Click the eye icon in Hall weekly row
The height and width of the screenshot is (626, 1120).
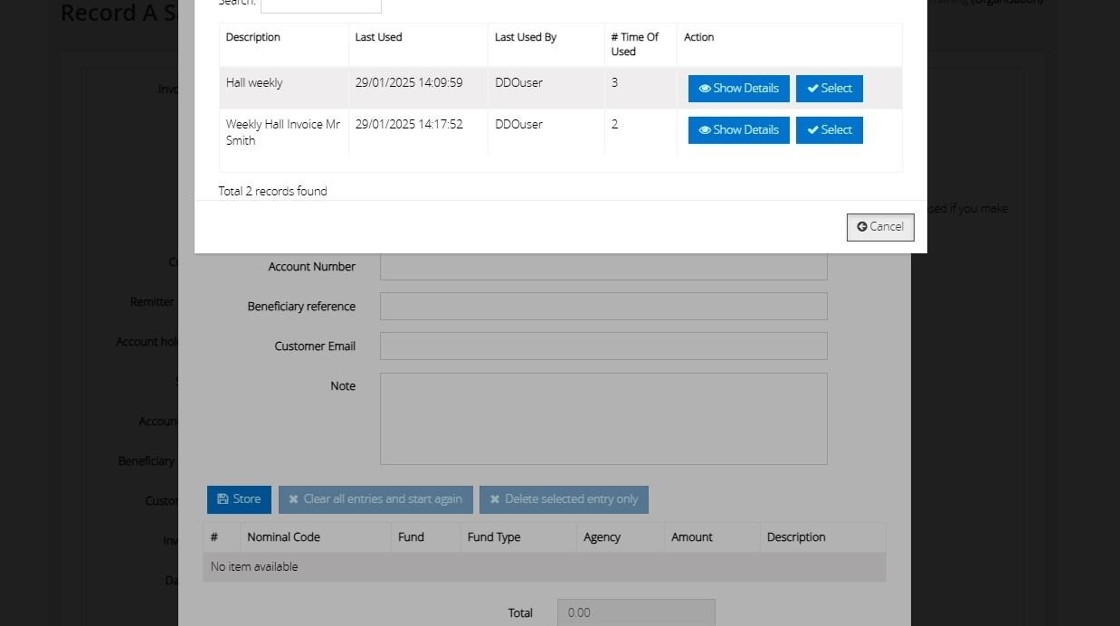click(x=704, y=89)
